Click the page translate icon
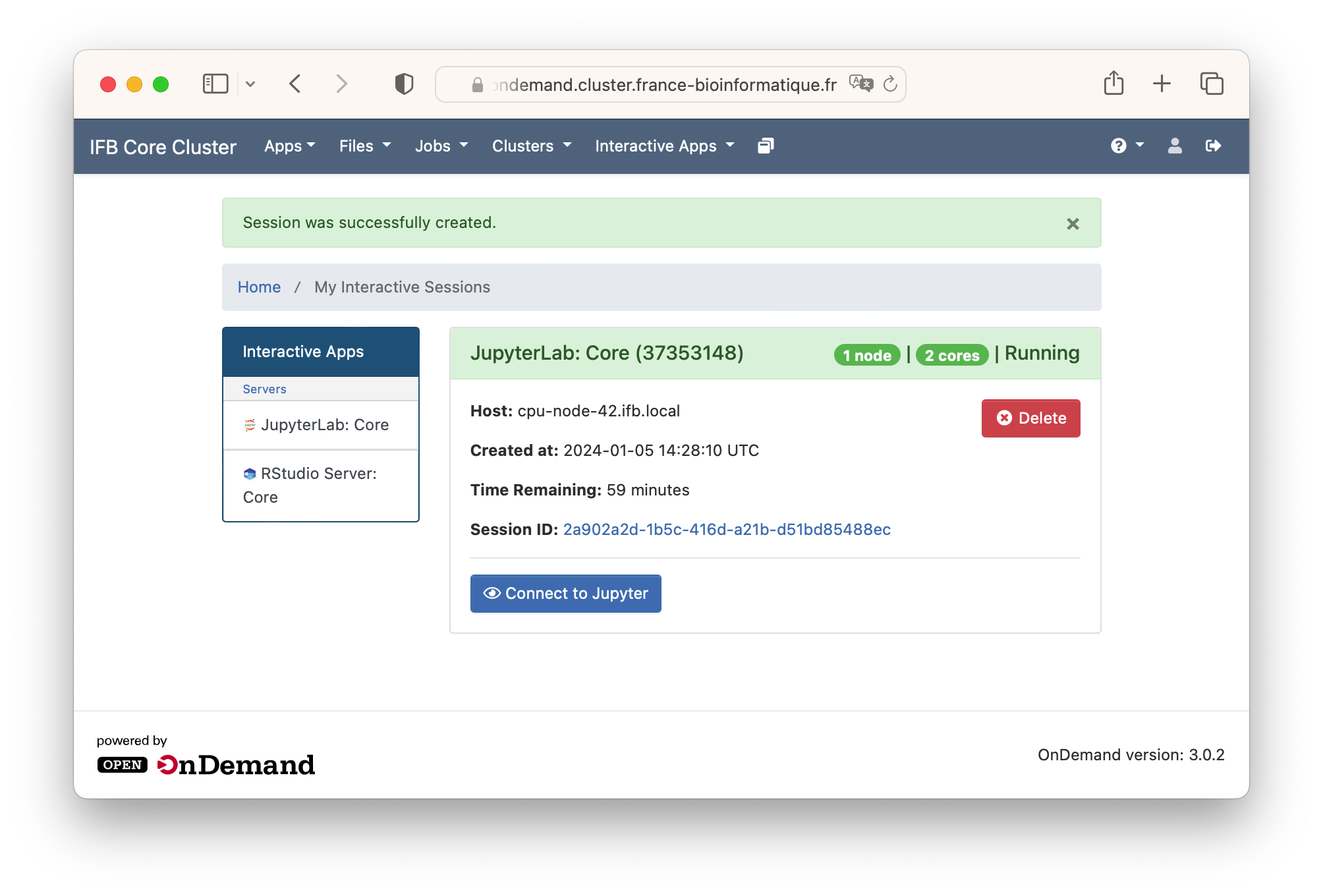1323x896 pixels. (x=860, y=84)
